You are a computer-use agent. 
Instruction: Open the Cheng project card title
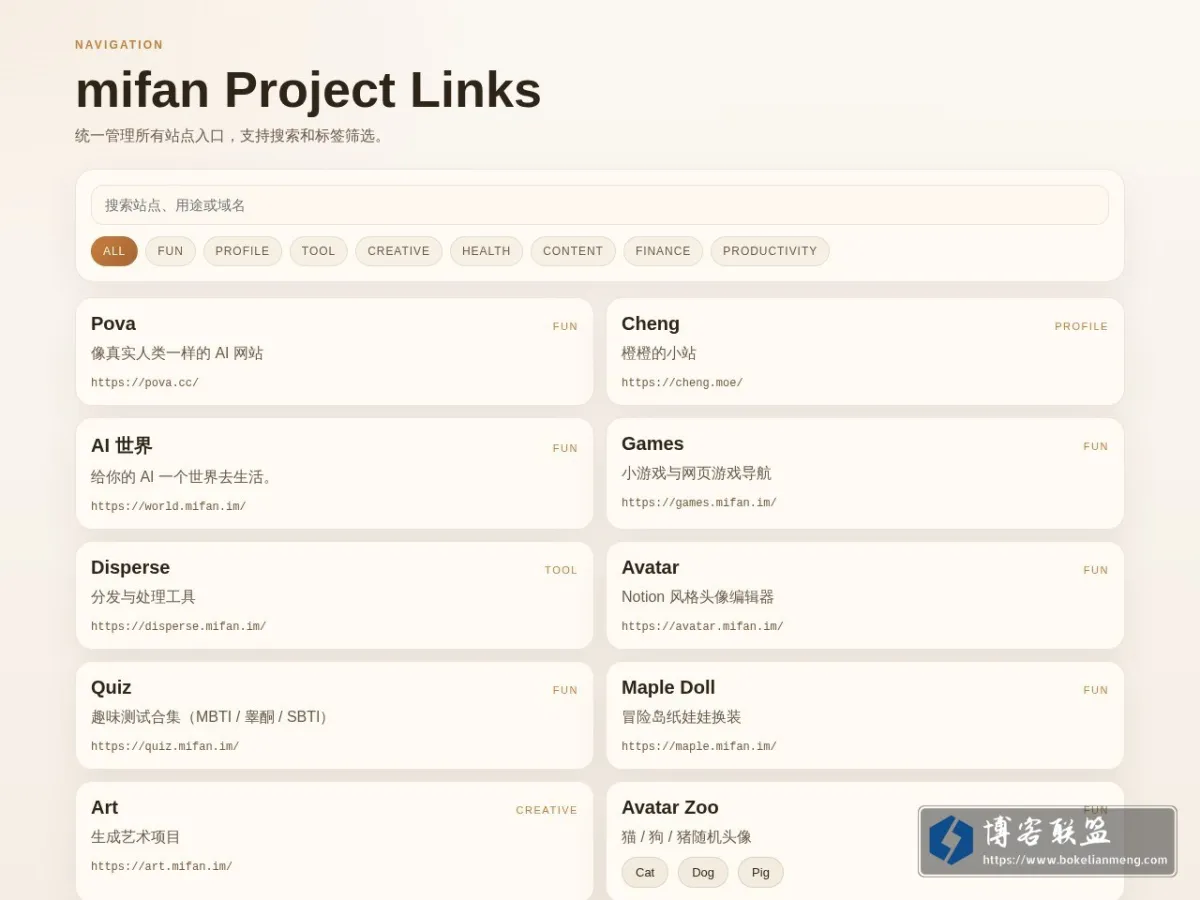(650, 323)
